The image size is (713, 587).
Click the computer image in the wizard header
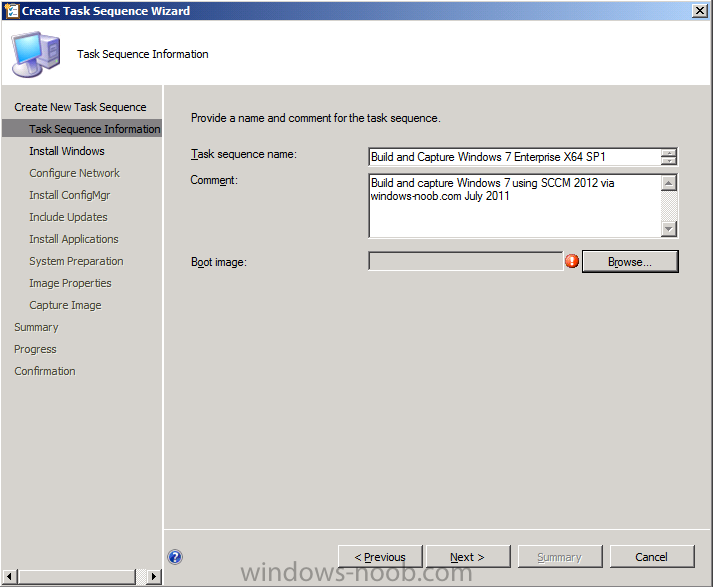click(36, 54)
